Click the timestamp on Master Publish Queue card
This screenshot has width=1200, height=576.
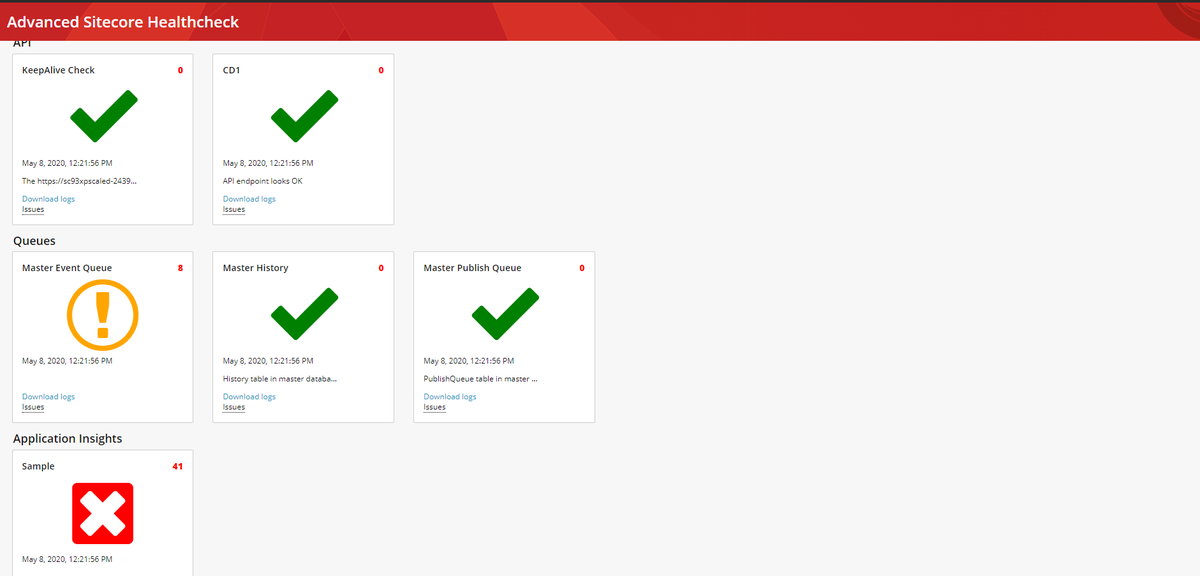[469, 361]
